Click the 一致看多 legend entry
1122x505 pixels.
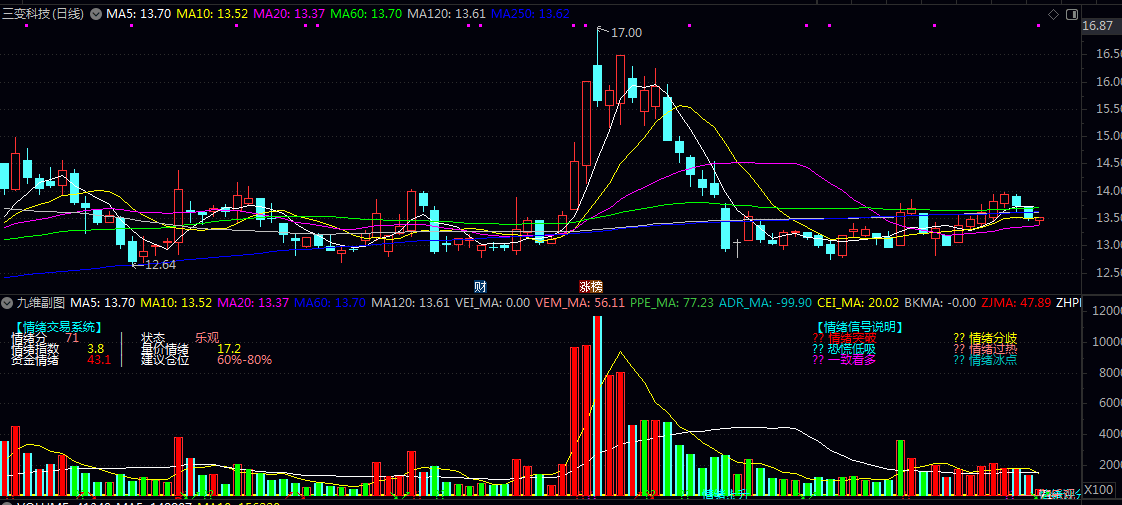tap(844, 360)
